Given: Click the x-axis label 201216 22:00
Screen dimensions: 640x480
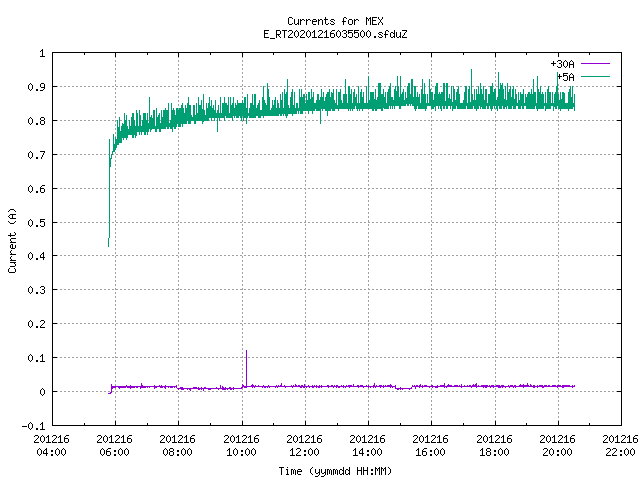Looking at the screenshot, I should coord(620,445).
